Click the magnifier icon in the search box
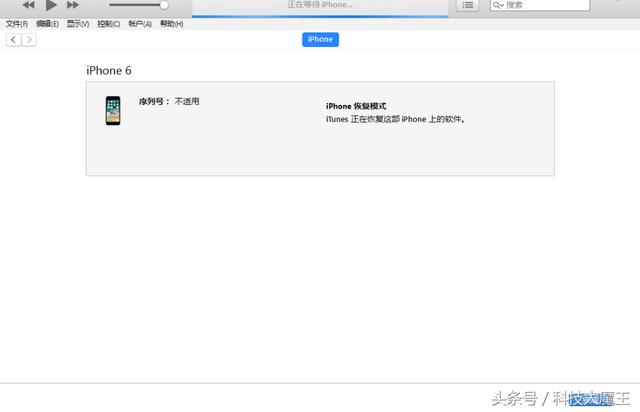The image size is (640, 412). tap(498, 5)
